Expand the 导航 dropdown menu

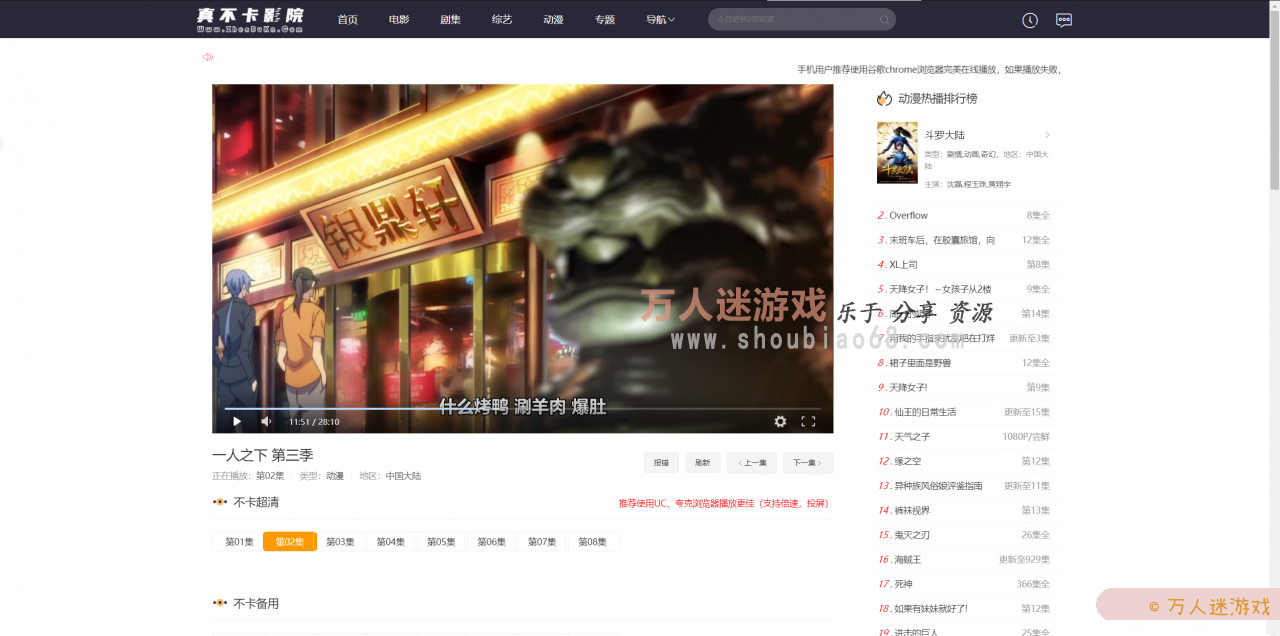pyautogui.click(x=660, y=20)
